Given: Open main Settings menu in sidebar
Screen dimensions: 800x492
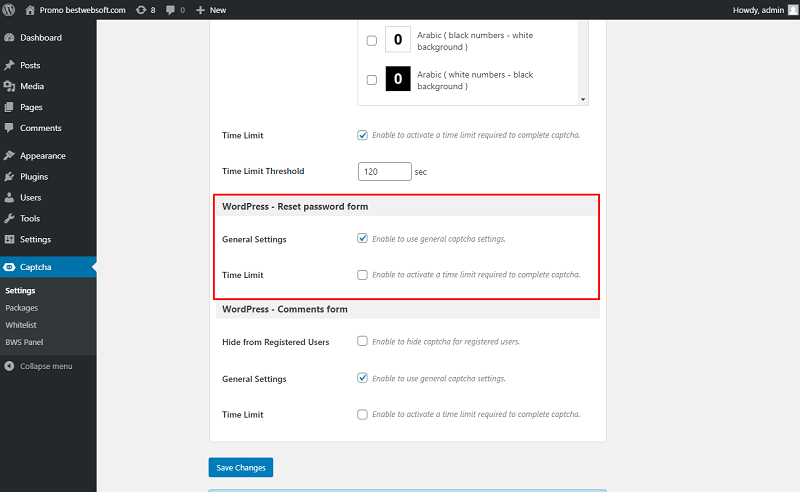Looking at the screenshot, I should pyautogui.click(x=48, y=239).
